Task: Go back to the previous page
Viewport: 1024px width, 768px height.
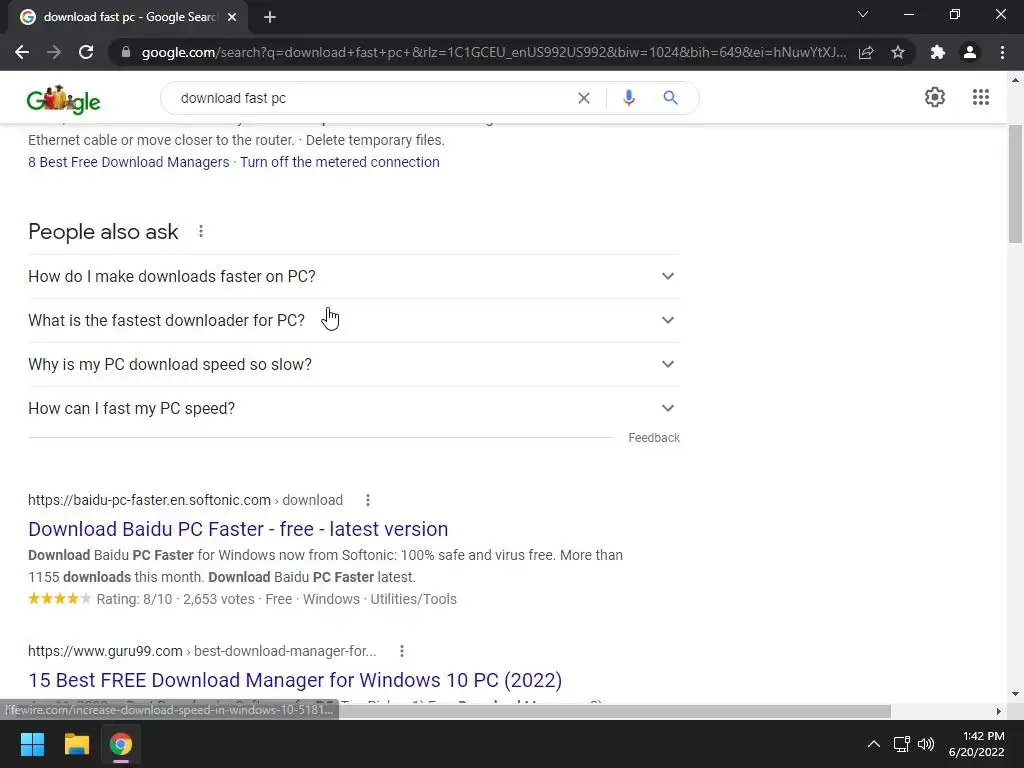Action: (x=22, y=52)
